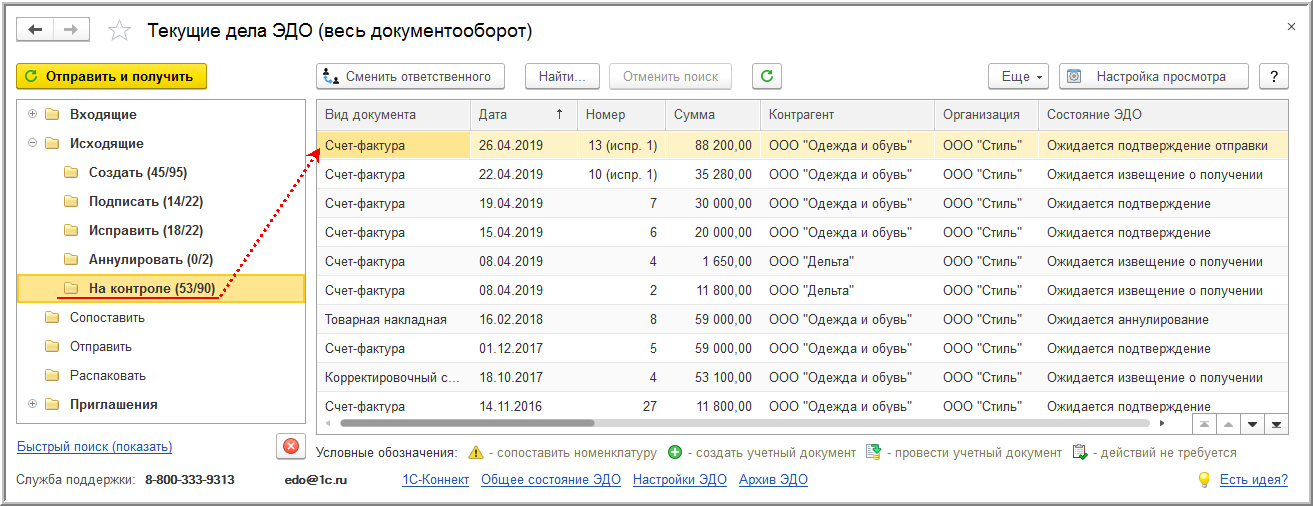Add to favorites with the star icon

[119, 31]
